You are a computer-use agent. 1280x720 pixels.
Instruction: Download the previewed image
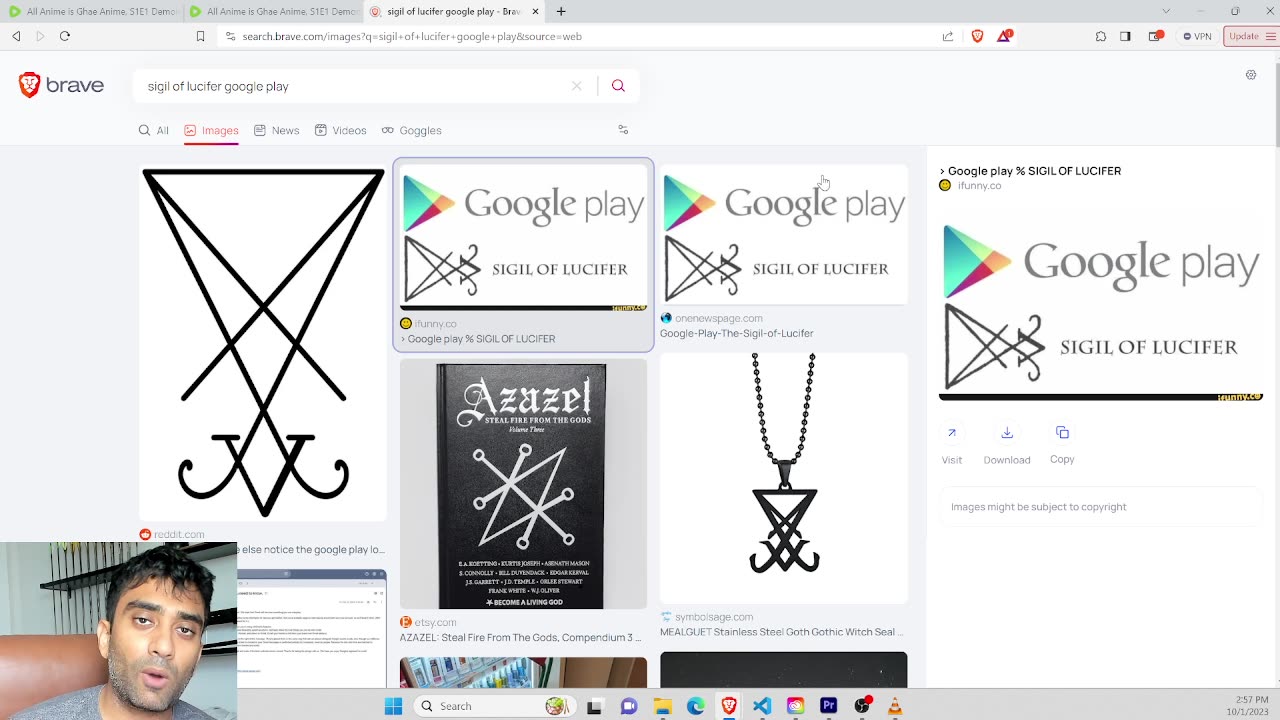point(1007,445)
